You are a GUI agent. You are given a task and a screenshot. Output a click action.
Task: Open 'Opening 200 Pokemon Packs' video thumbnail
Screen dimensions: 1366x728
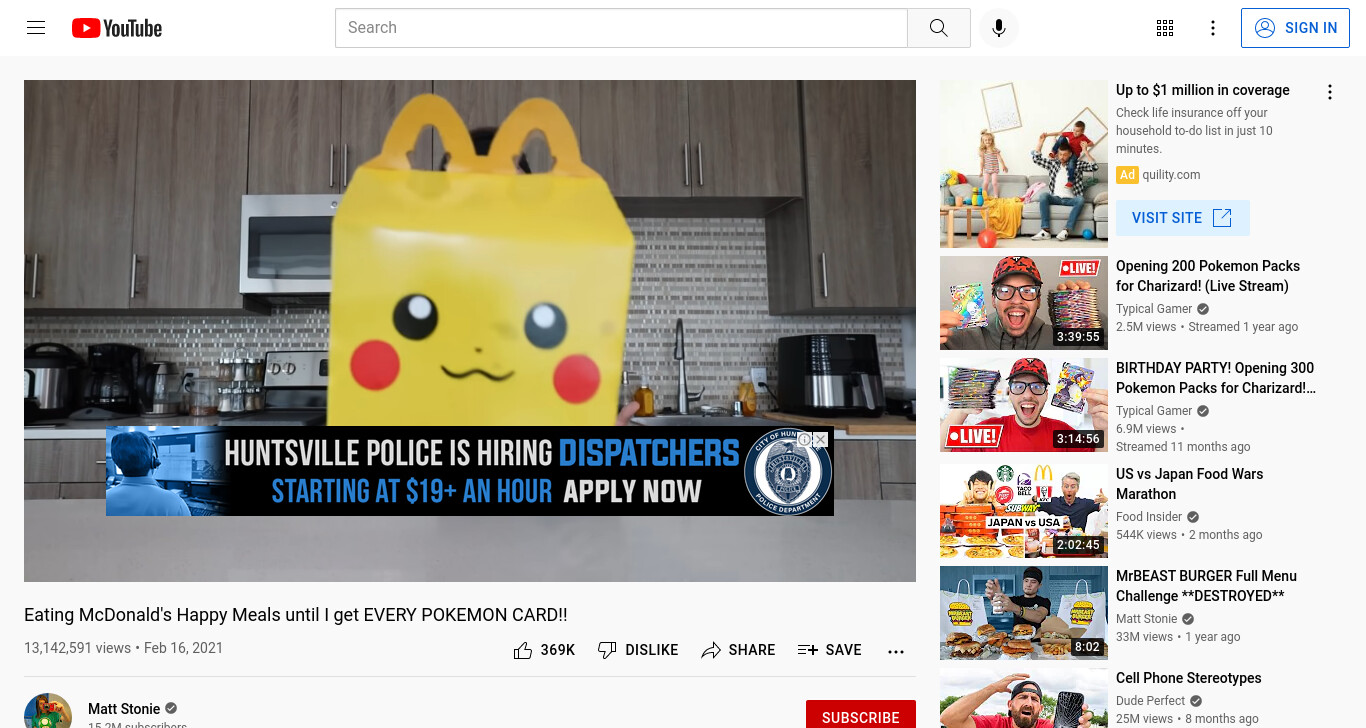point(1024,303)
